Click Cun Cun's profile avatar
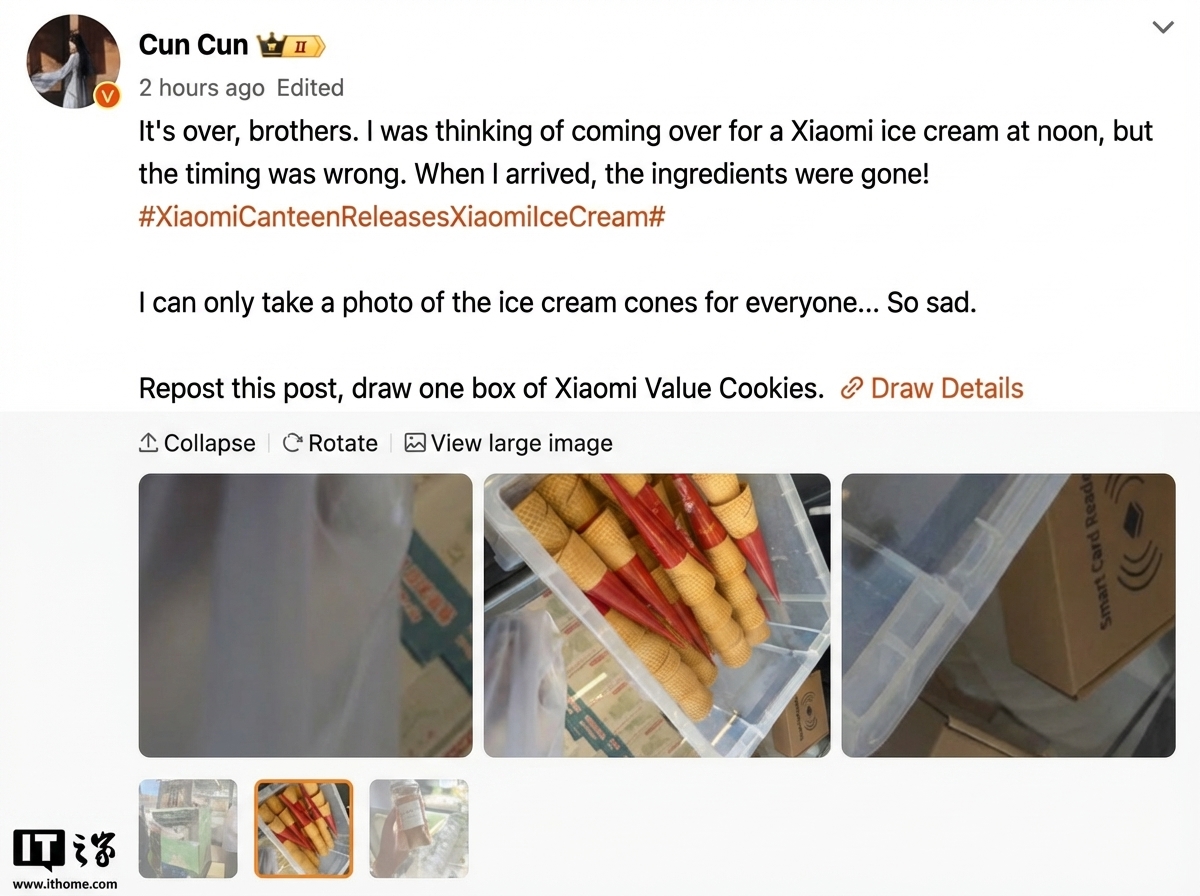This screenshot has width=1200, height=896. click(70, 62)
